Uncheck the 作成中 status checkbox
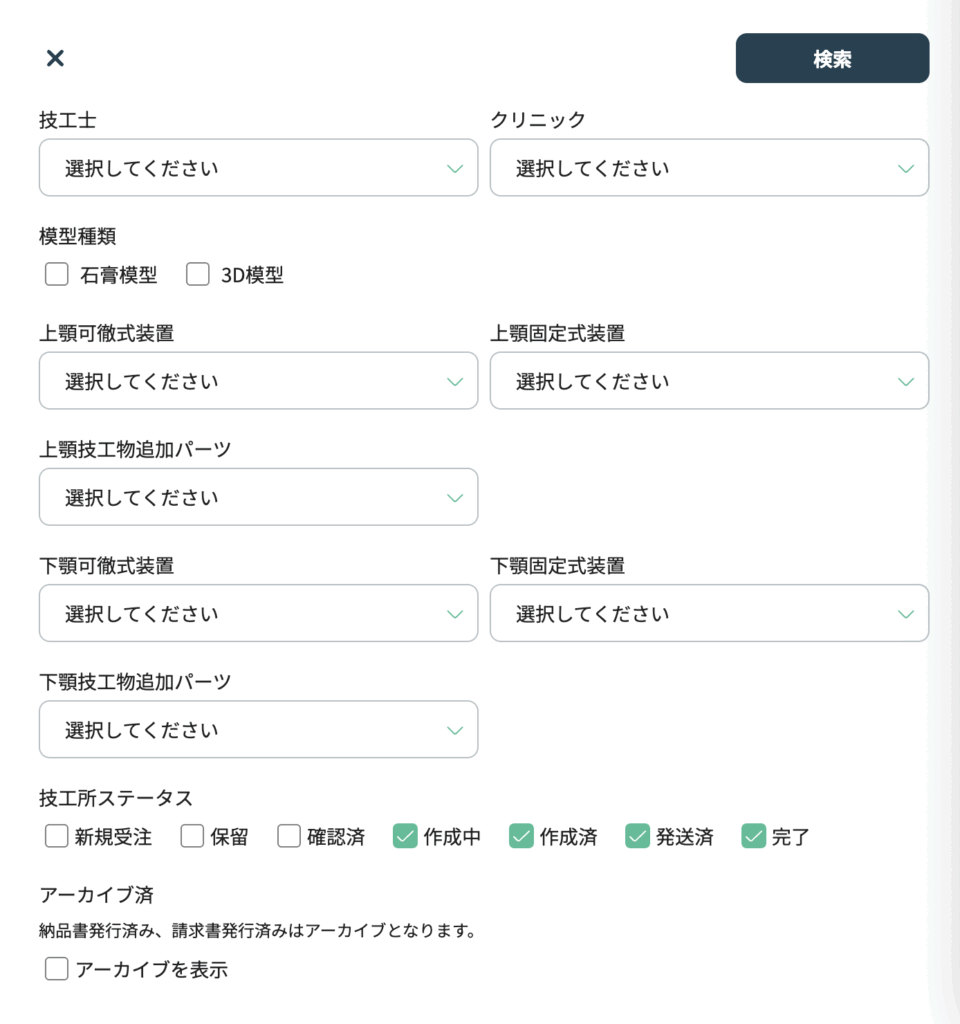The width and height of the screenshot is (960, 1024). click(x=405, y=836)
